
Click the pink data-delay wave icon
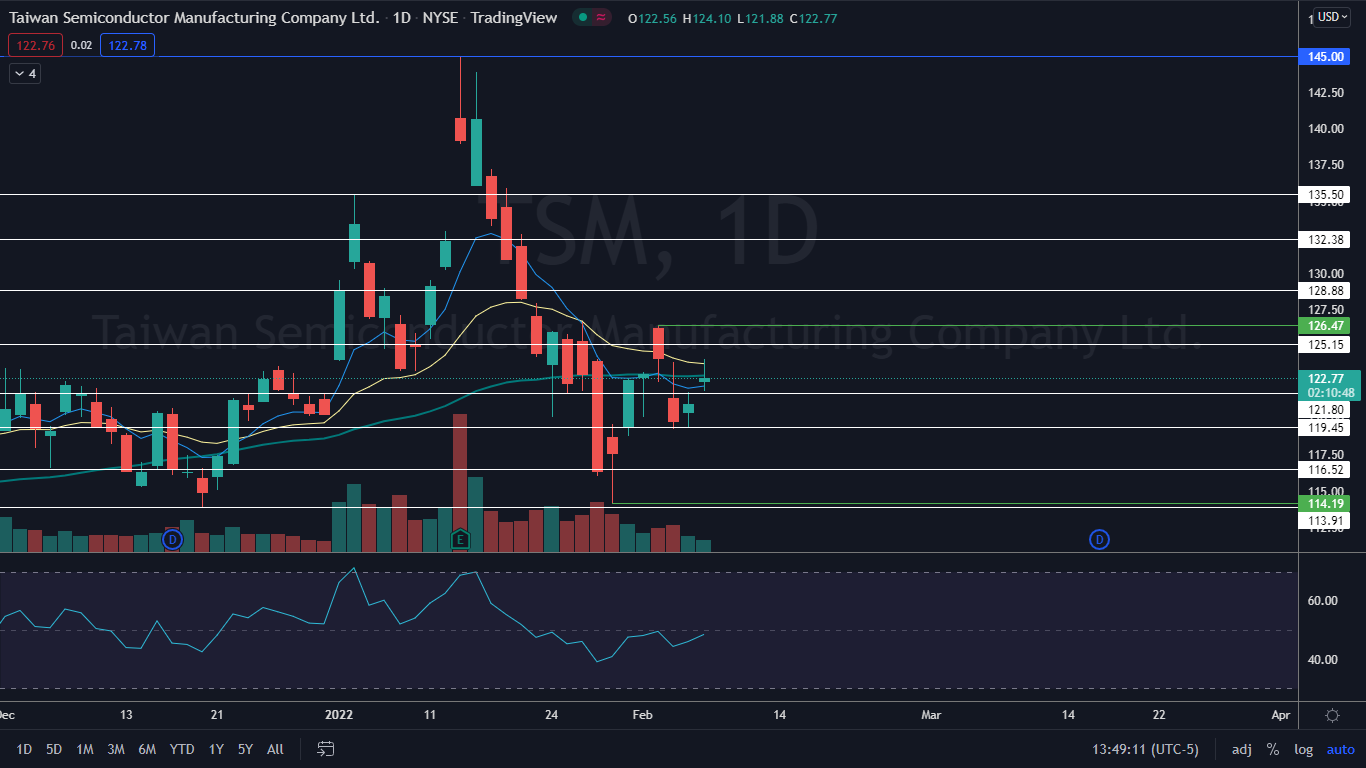601,18
